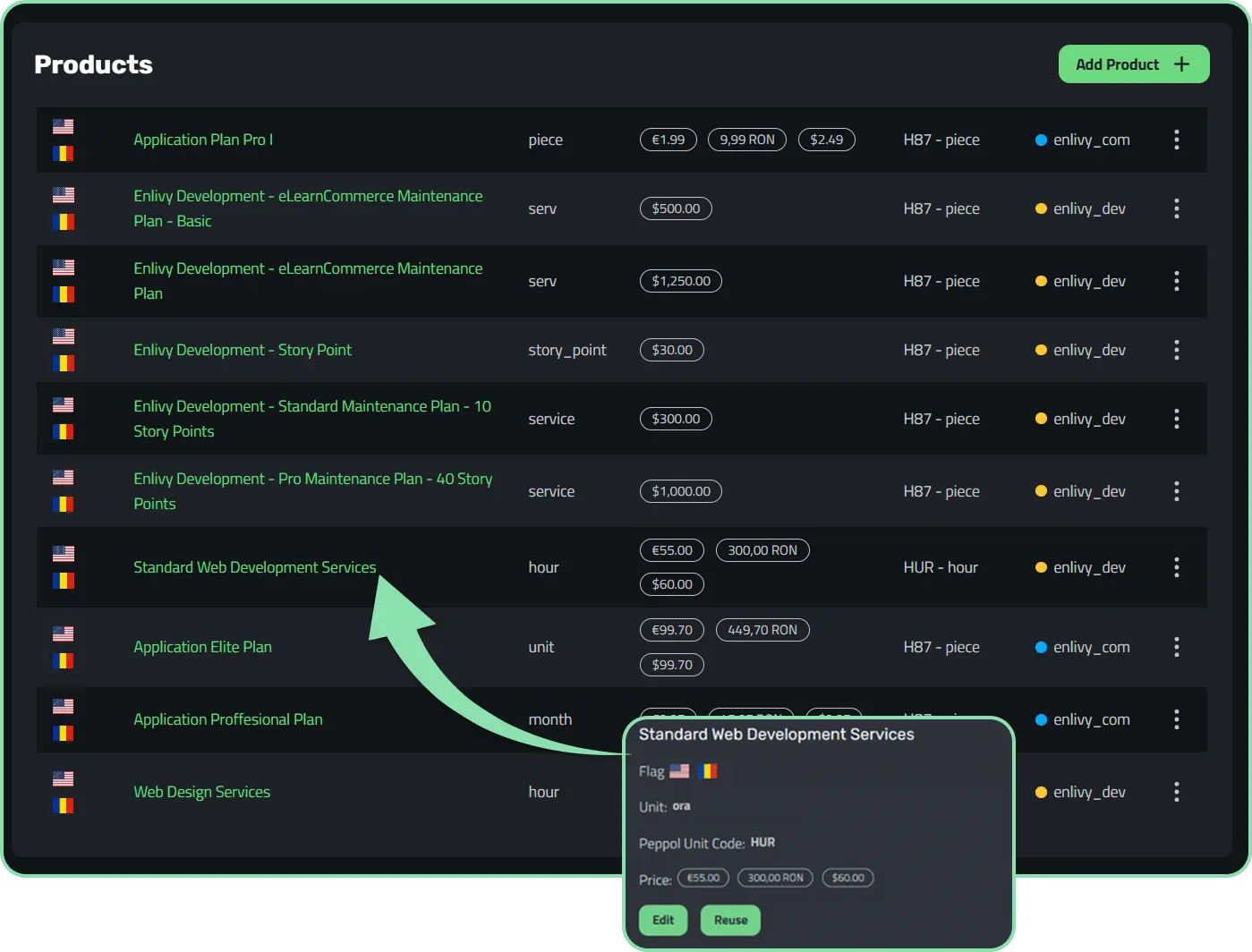
Task: Open Standard Web Development Services link
Action: 255,567
